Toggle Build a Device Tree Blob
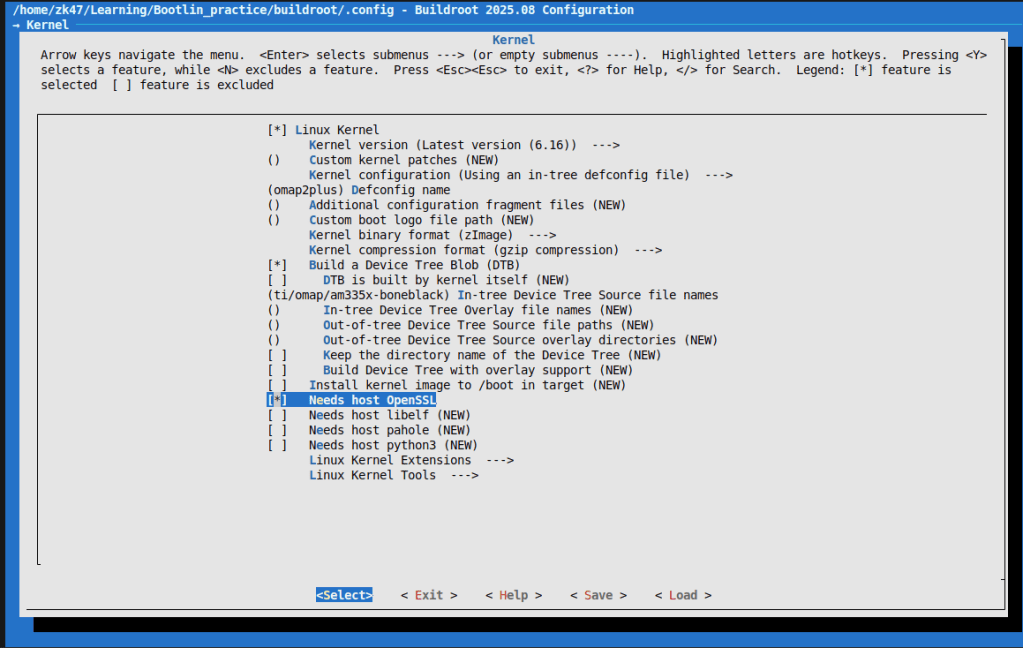Viewport: 1023px width, 648px height. (x=278, y=265)
